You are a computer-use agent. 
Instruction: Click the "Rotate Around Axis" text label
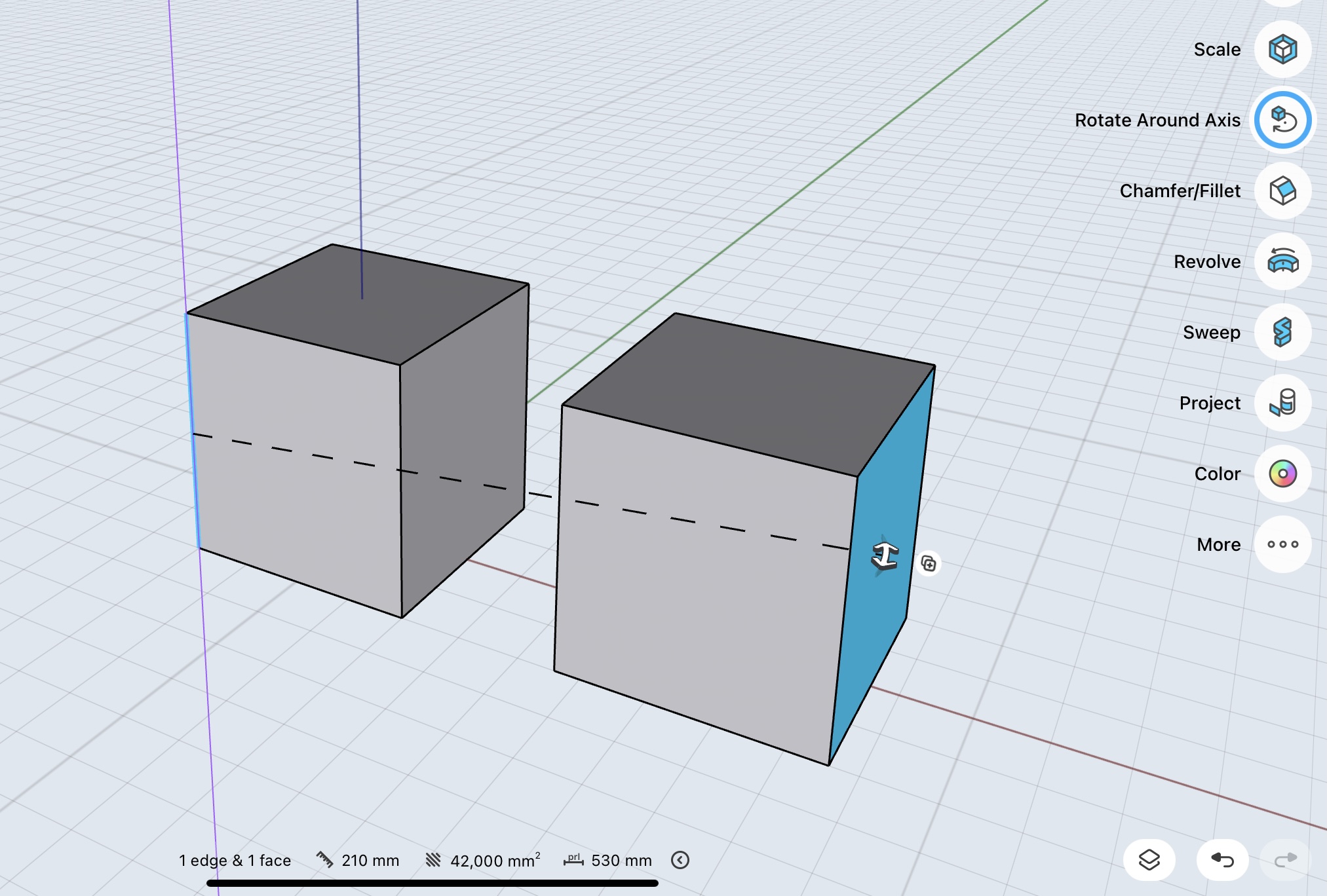tap(1157, 121)
